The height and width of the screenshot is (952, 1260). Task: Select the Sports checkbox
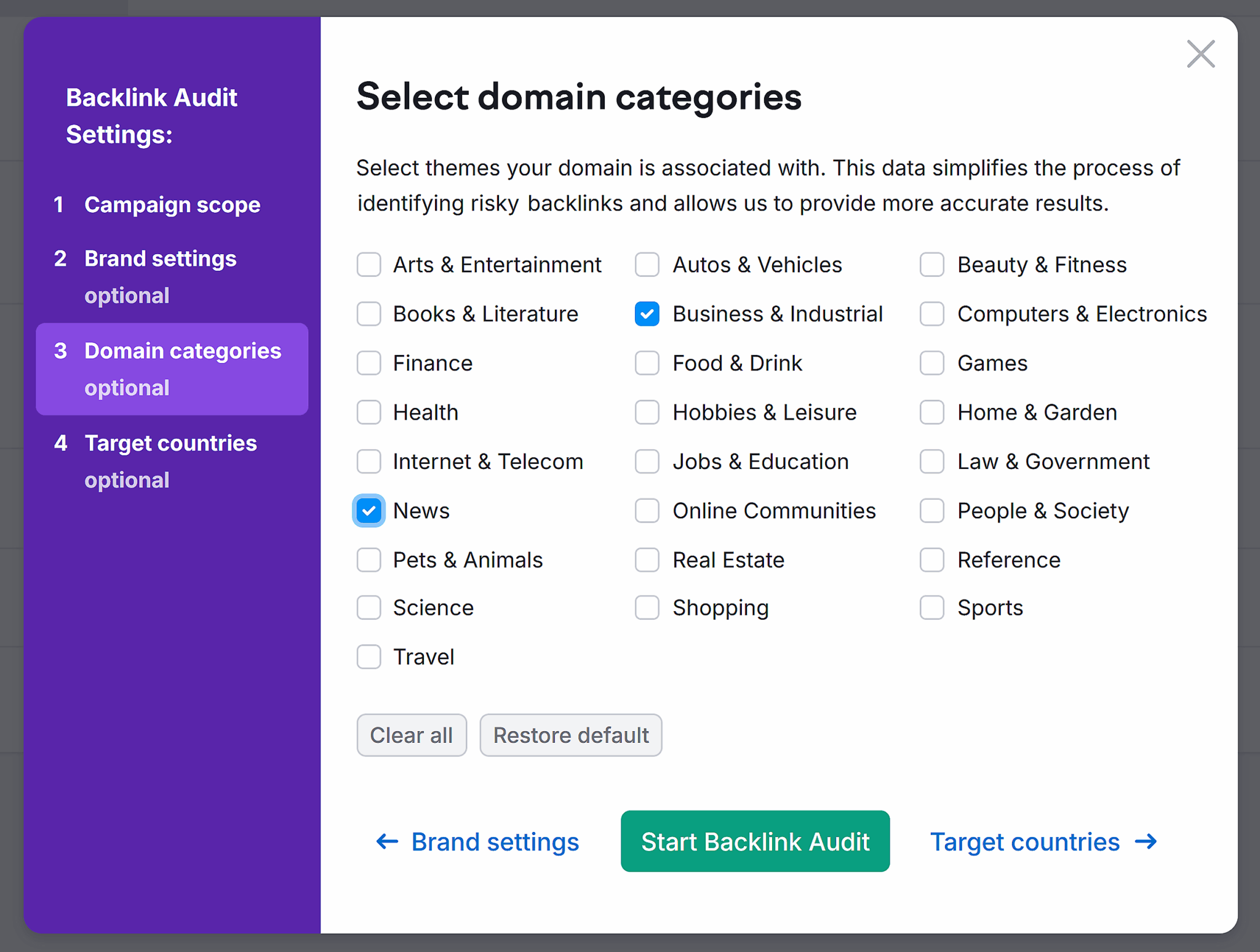click(x=932, y=607)
